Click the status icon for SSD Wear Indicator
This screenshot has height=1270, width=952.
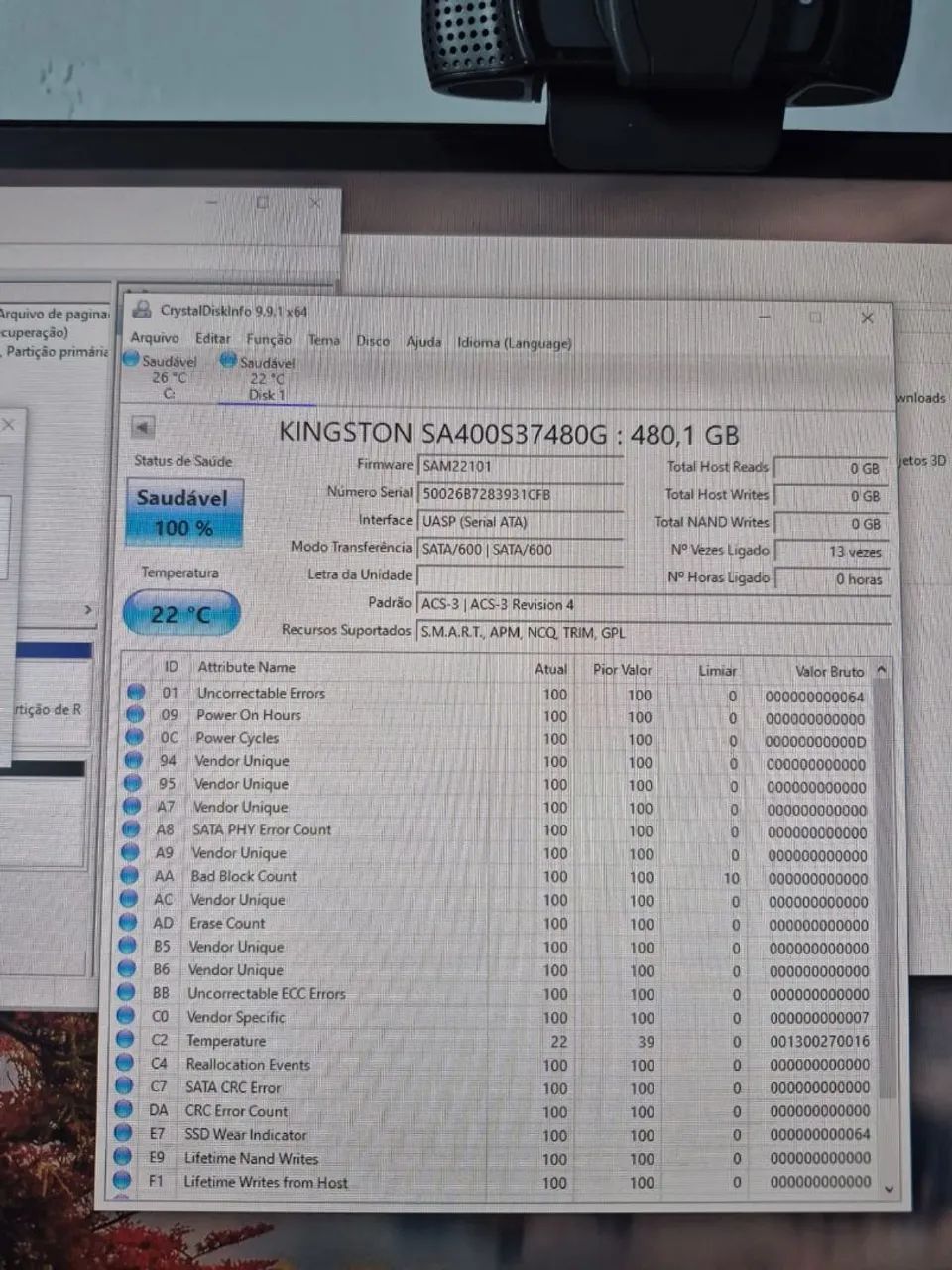click(123, 1134)
